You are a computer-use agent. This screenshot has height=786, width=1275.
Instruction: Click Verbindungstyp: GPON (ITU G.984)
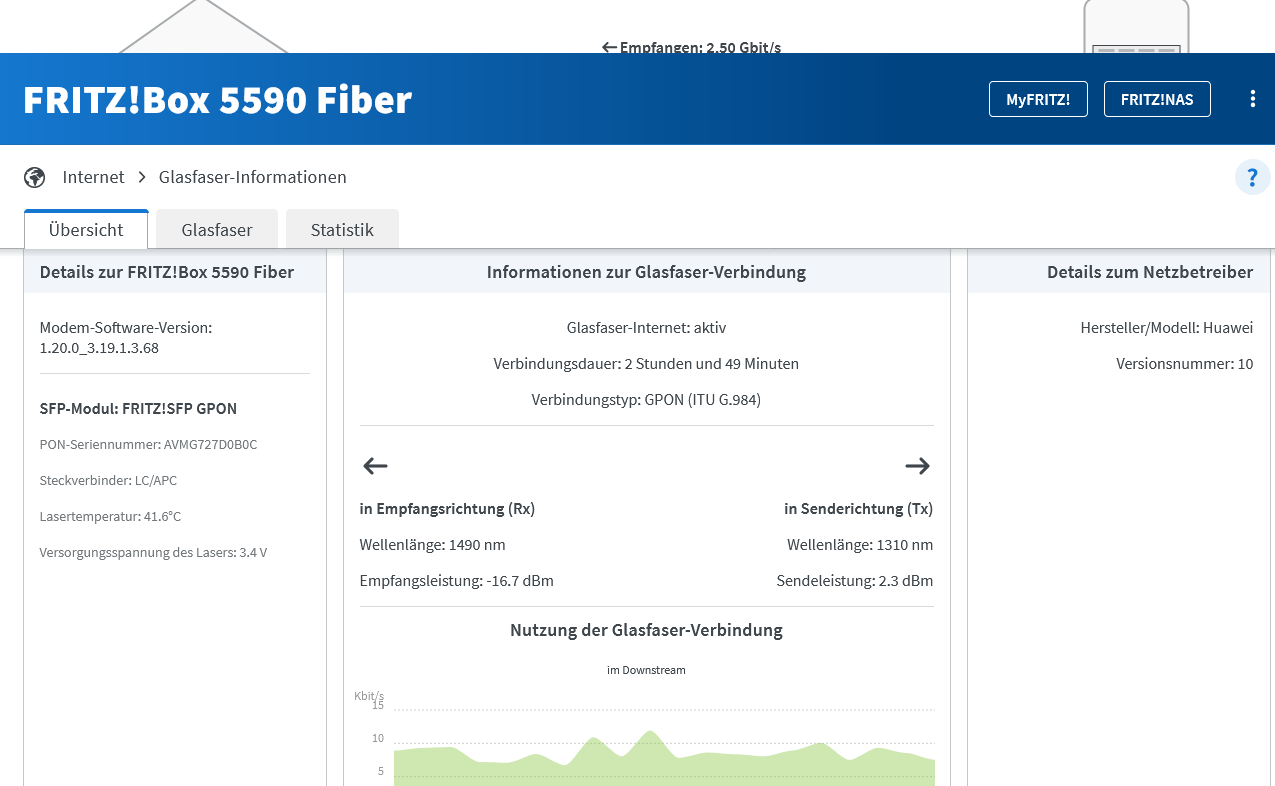pos(646,399)
